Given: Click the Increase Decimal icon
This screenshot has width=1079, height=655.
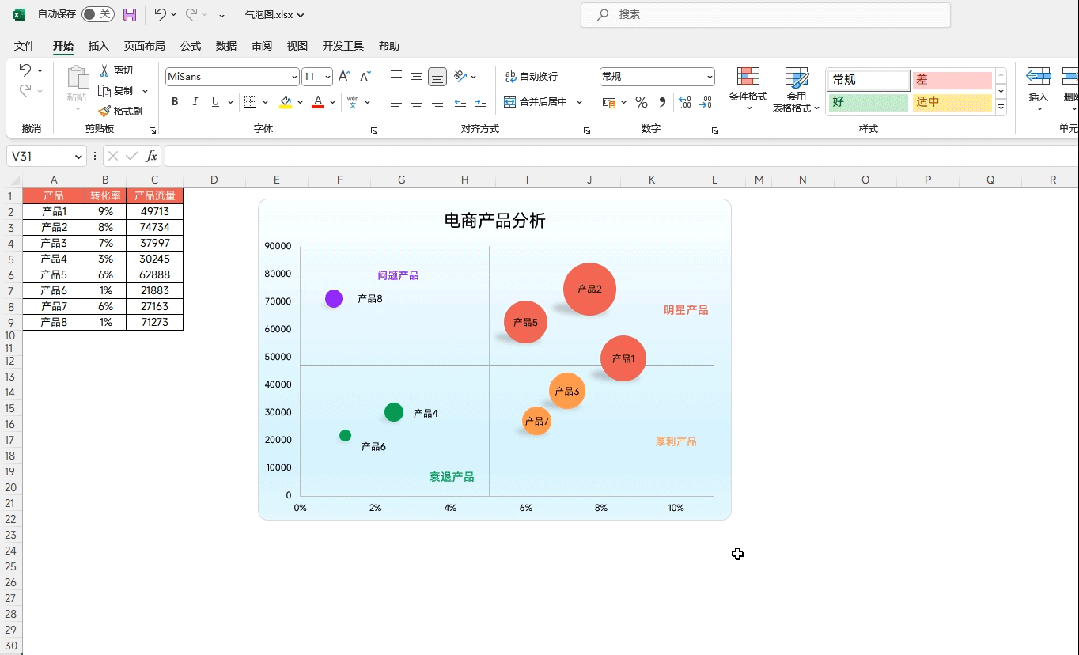Looking at the screenshot, I should click(685, 102).
